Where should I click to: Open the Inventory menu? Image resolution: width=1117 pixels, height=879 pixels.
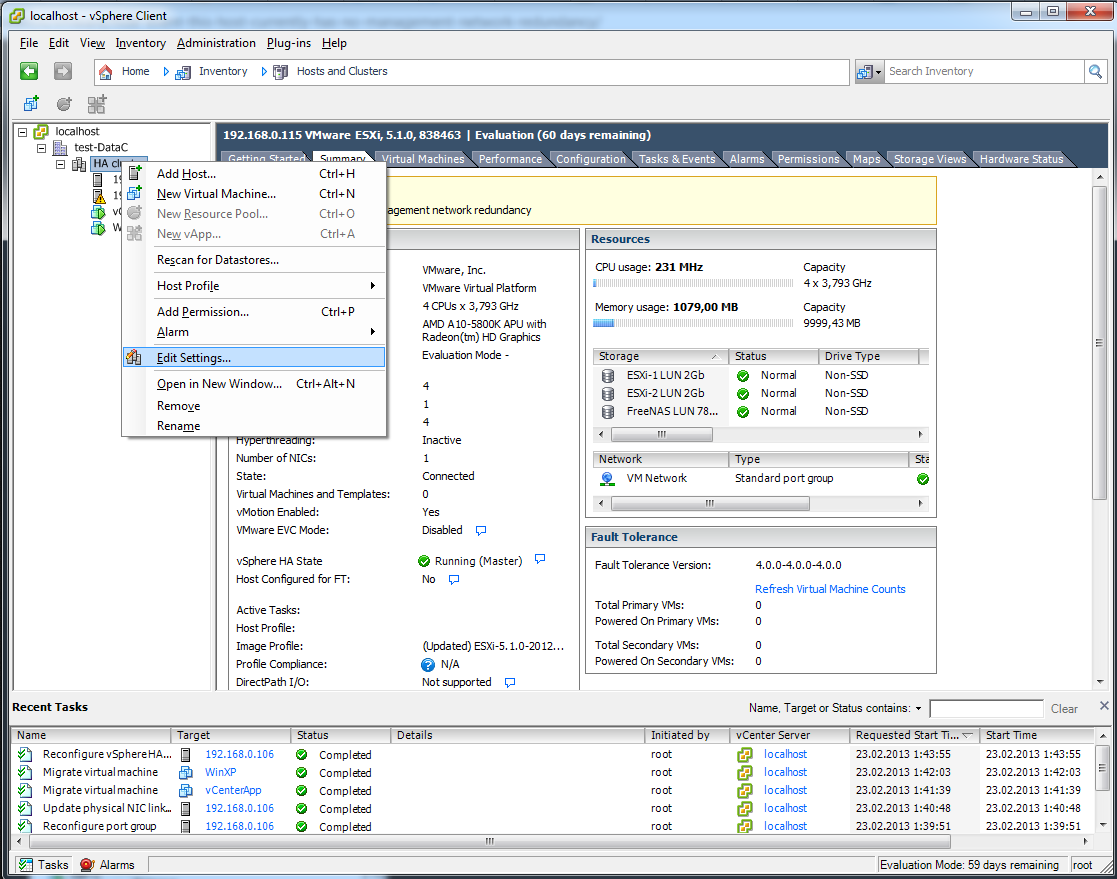[140, 43]
